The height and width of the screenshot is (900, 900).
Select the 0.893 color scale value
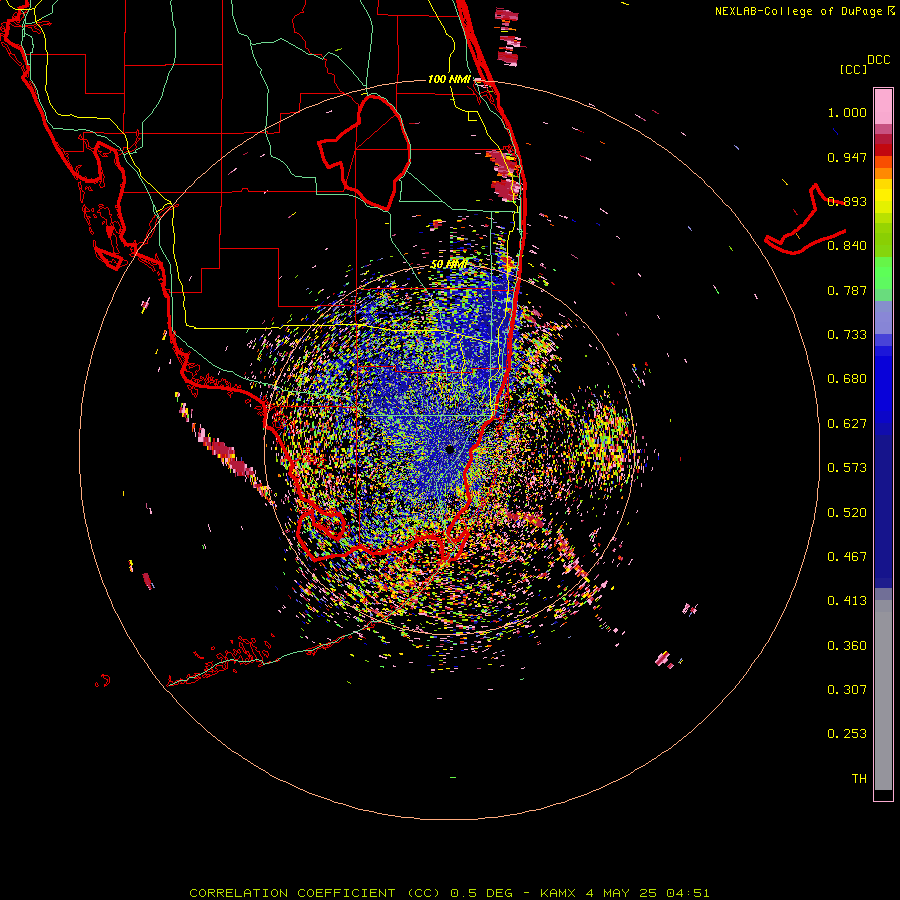[847, 201]
